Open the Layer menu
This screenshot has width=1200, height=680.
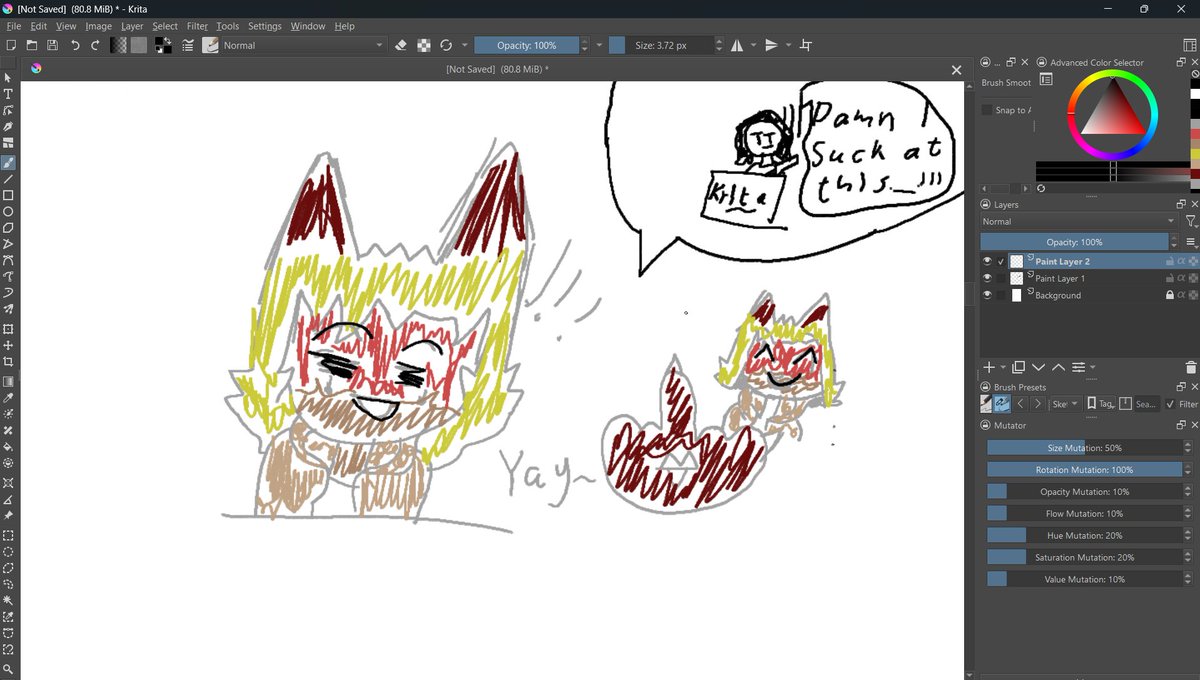pos(132,26)
